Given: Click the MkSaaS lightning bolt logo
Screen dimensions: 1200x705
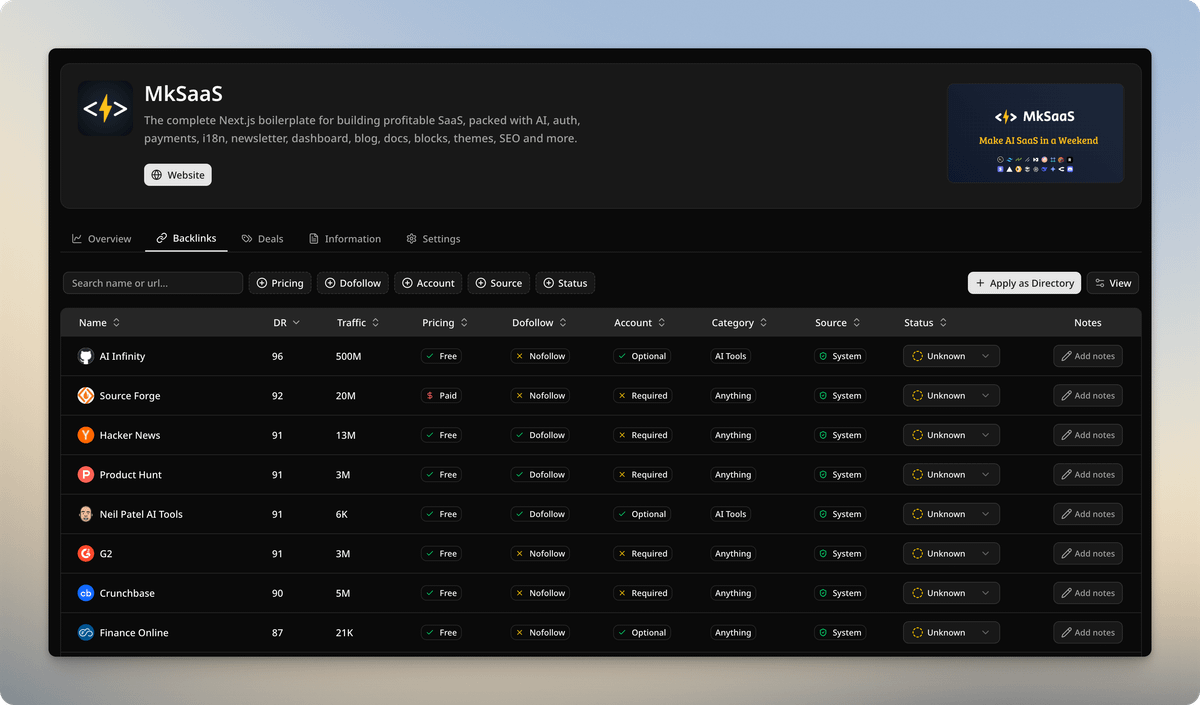Looking at the screenshot, I should point(105,108).
